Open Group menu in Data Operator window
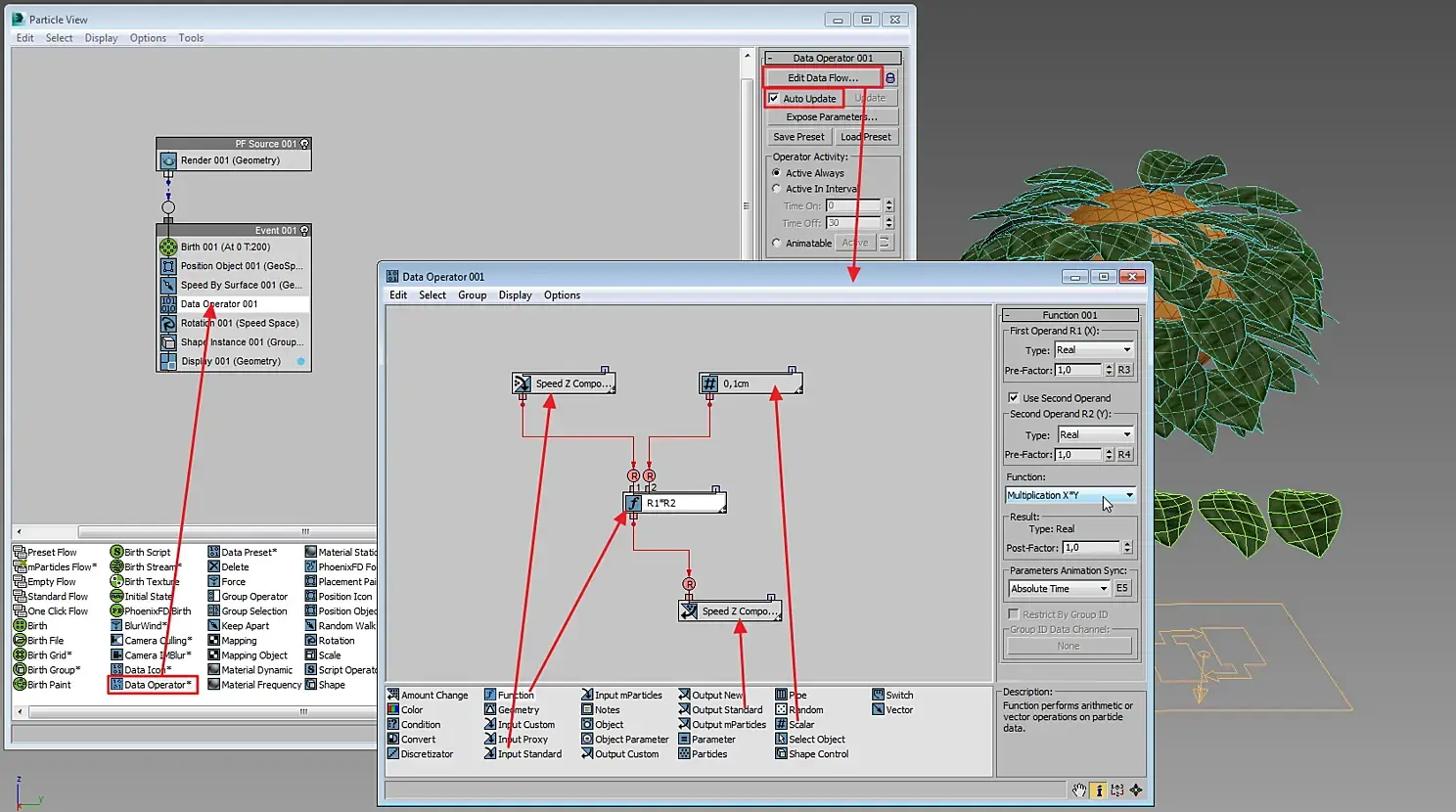 472,294
